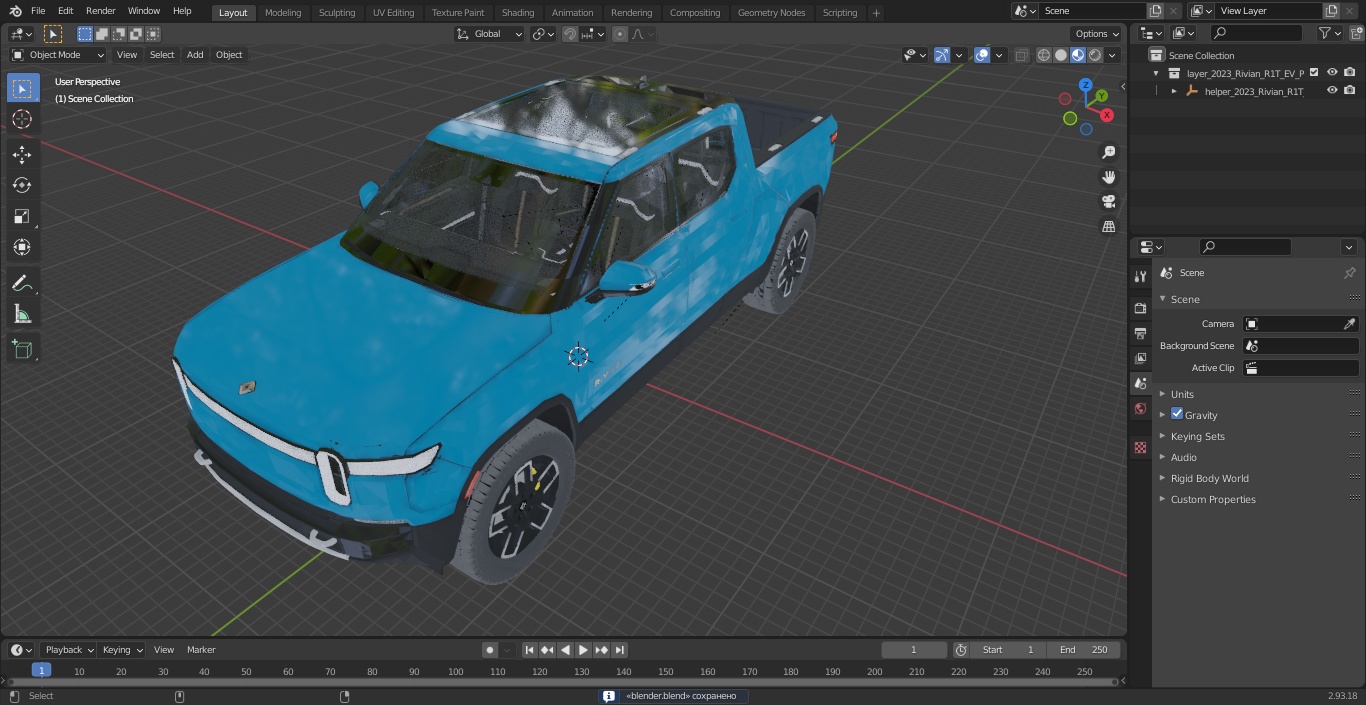The image size is (1366, 705).
Task: Open the File menu
Action: pyautogui.click(x=38, y=11)
